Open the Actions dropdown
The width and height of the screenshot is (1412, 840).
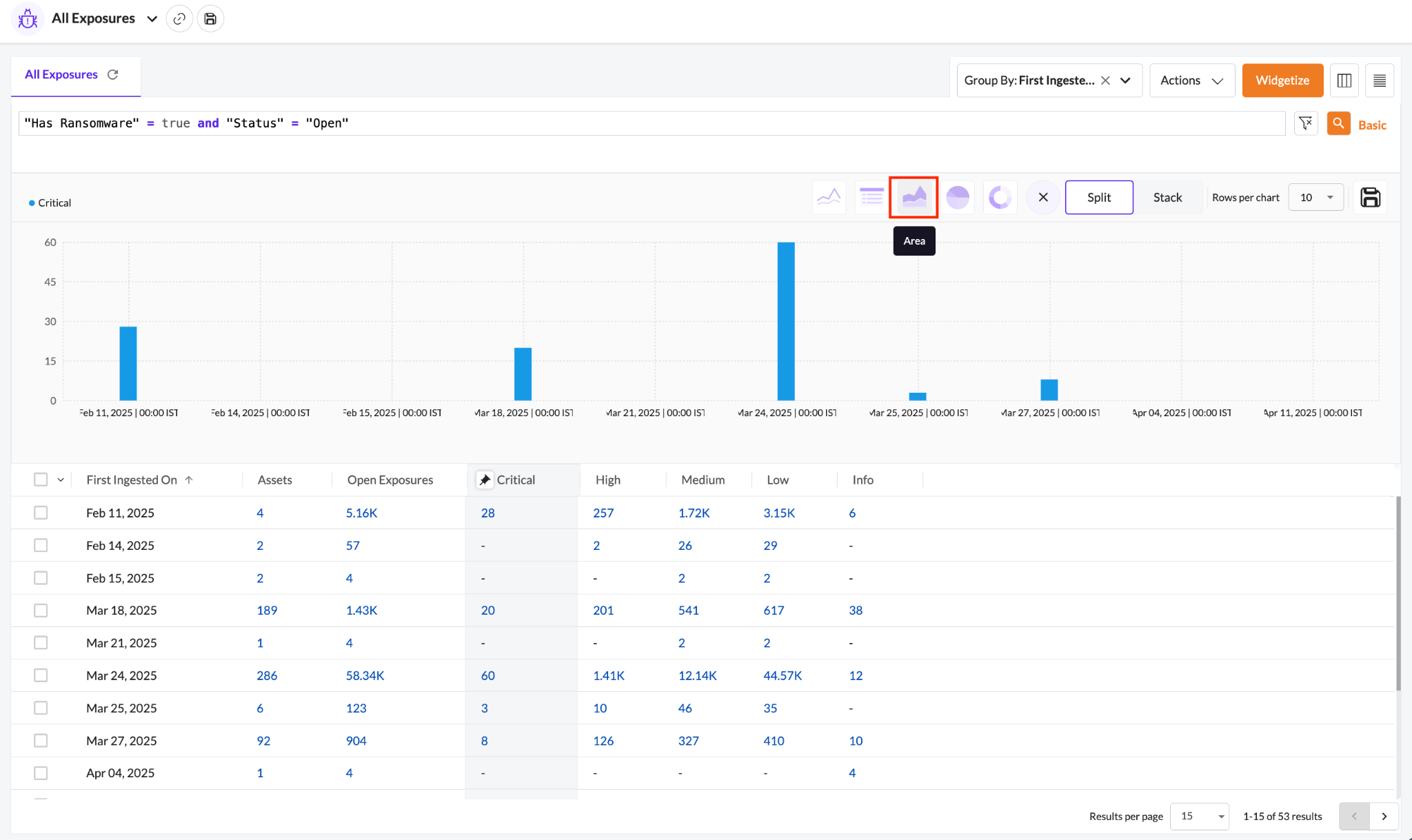(x=1192, y=81)
